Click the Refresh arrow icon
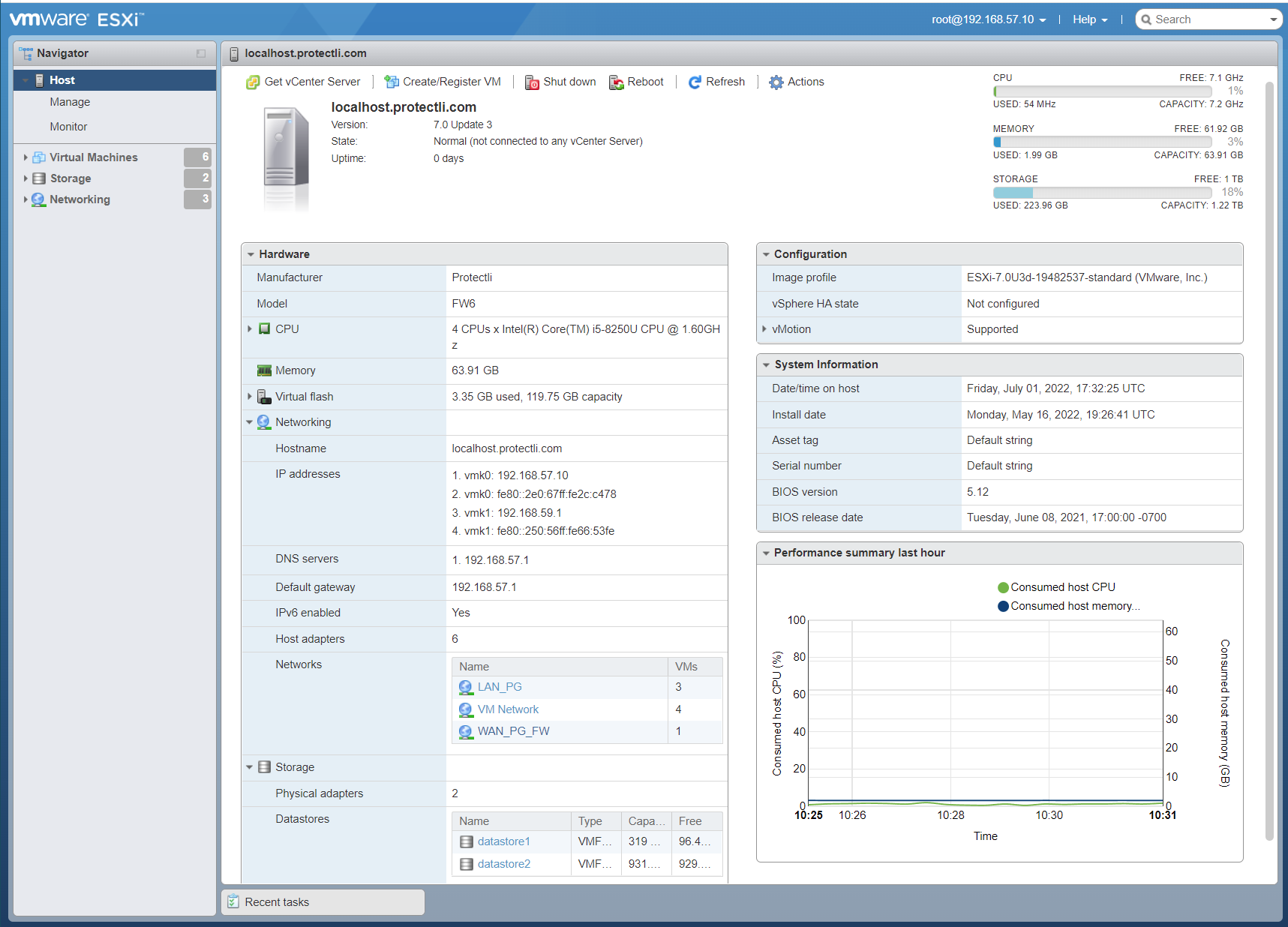The width and height of the screenshot is (1288, 927). pyautogui.click(x=695, y=82)
